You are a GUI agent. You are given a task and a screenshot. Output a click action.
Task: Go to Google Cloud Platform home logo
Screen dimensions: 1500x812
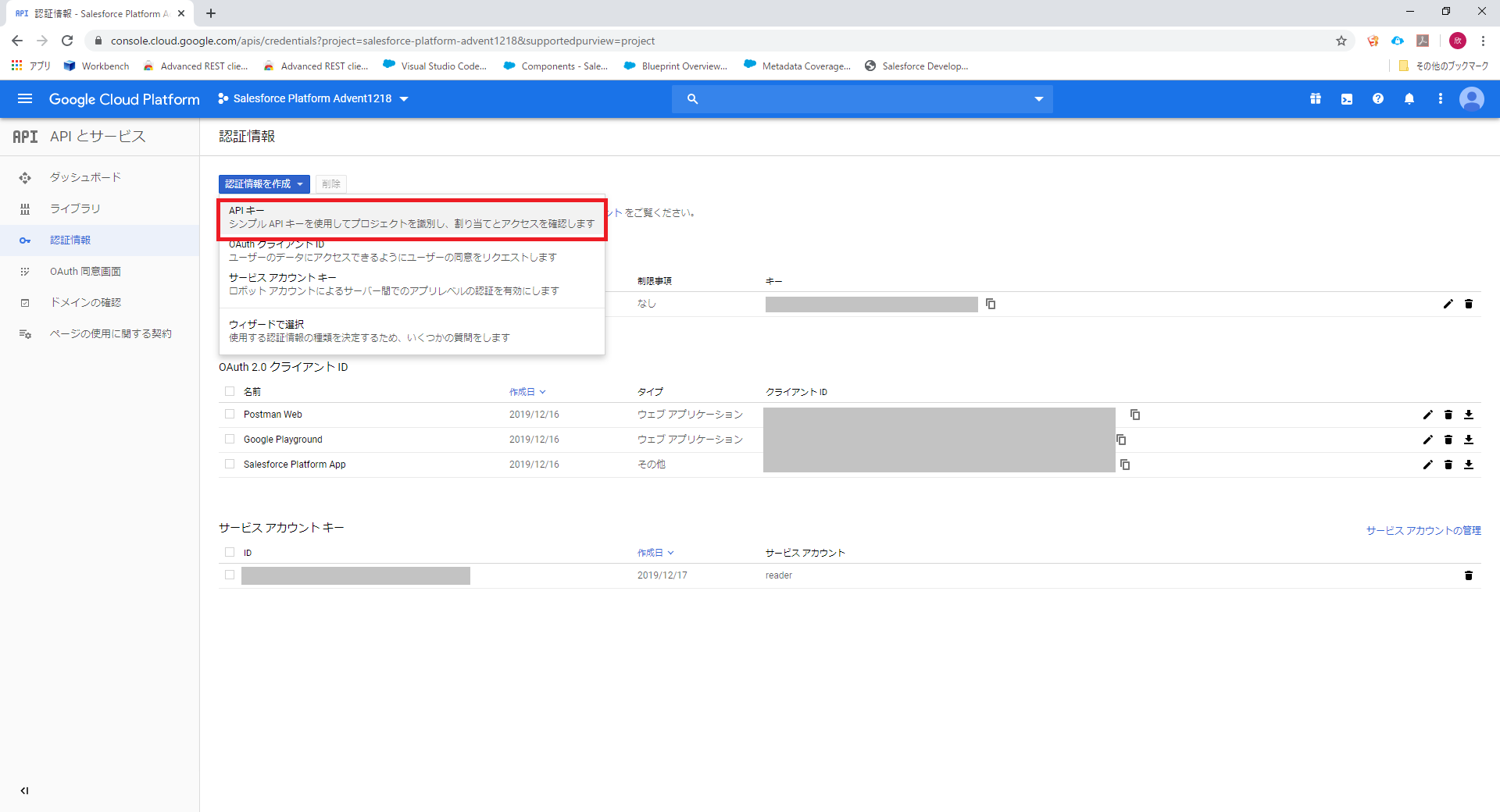[124, 99]
